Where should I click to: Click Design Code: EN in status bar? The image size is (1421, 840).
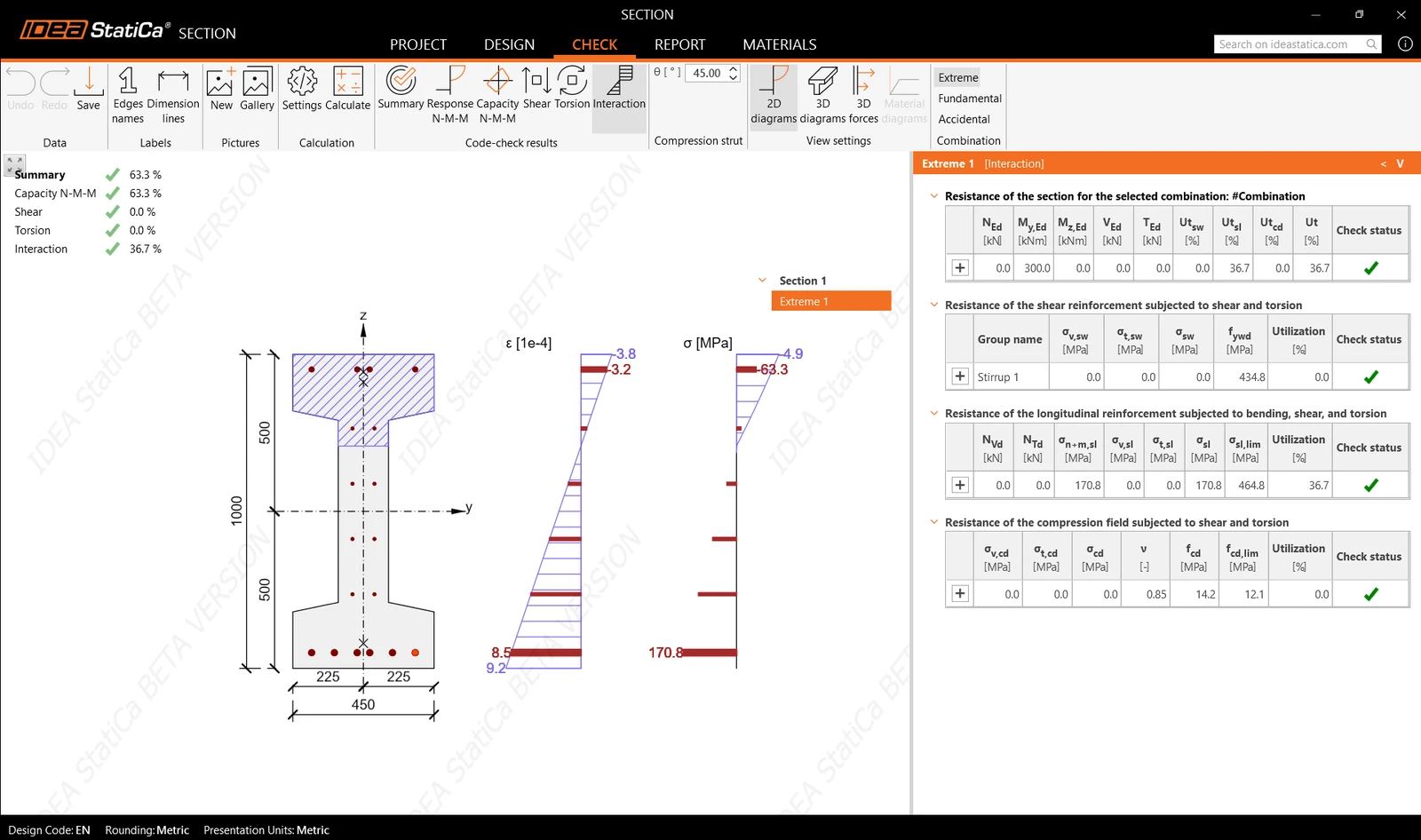(x=49, y=830)
